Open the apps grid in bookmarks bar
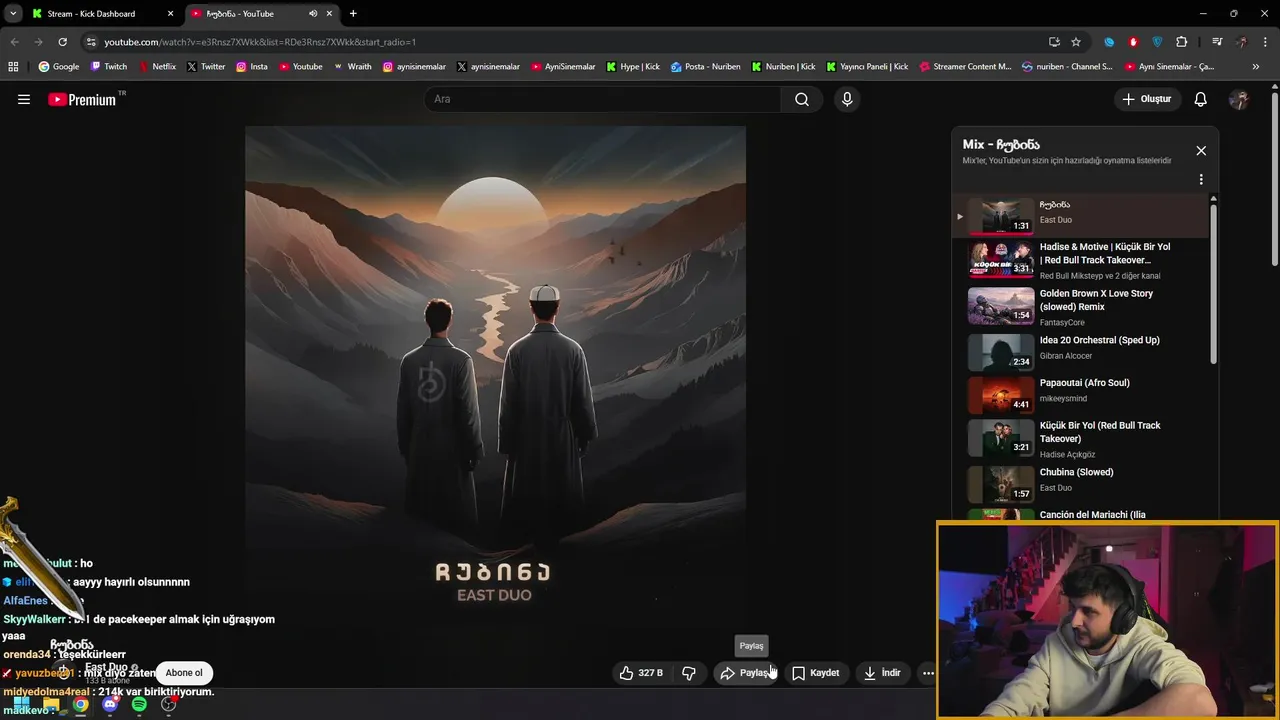Viewport: 1280px width, 720px height. pyautogui.click(x=13, y=67)
